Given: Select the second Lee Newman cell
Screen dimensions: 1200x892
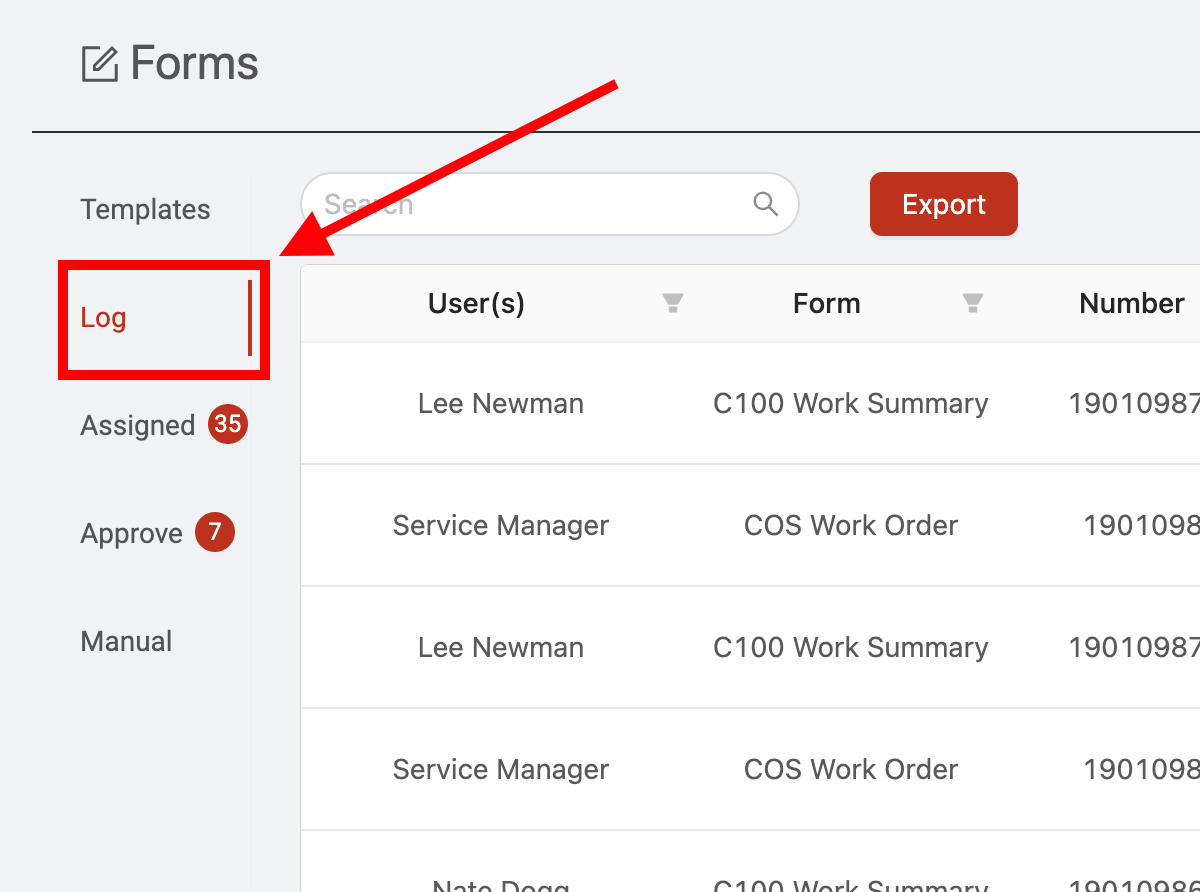Looking at the screenshot, I should 501,647.
